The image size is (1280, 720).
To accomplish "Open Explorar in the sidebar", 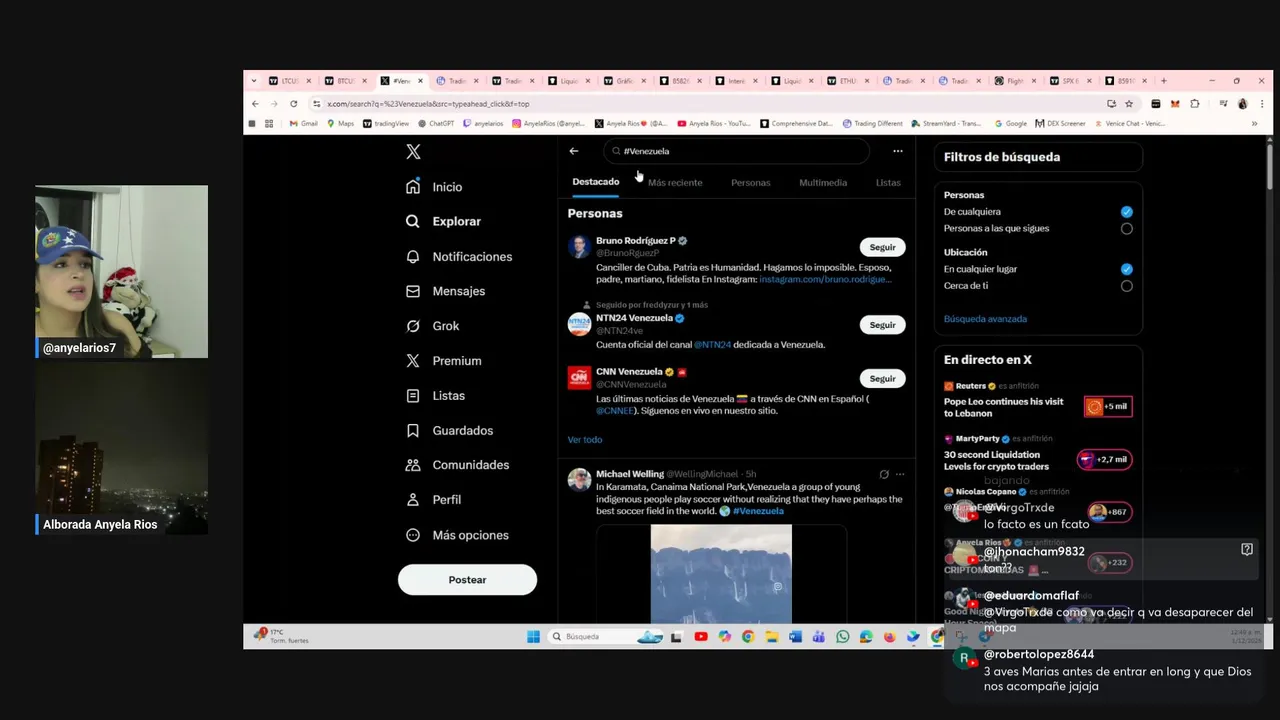I will coord(443,221).
